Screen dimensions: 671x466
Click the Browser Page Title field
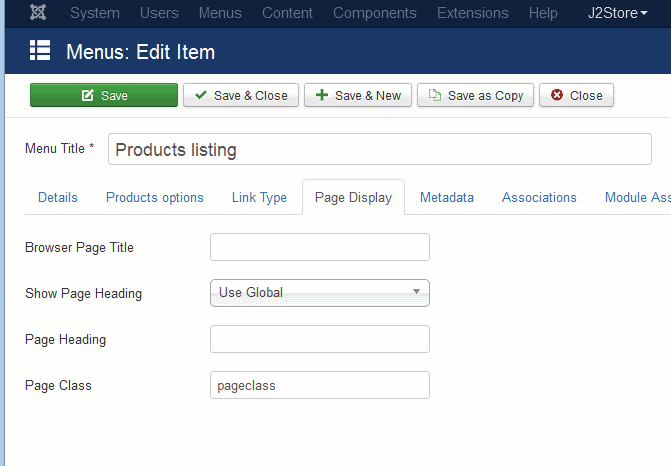320,247
